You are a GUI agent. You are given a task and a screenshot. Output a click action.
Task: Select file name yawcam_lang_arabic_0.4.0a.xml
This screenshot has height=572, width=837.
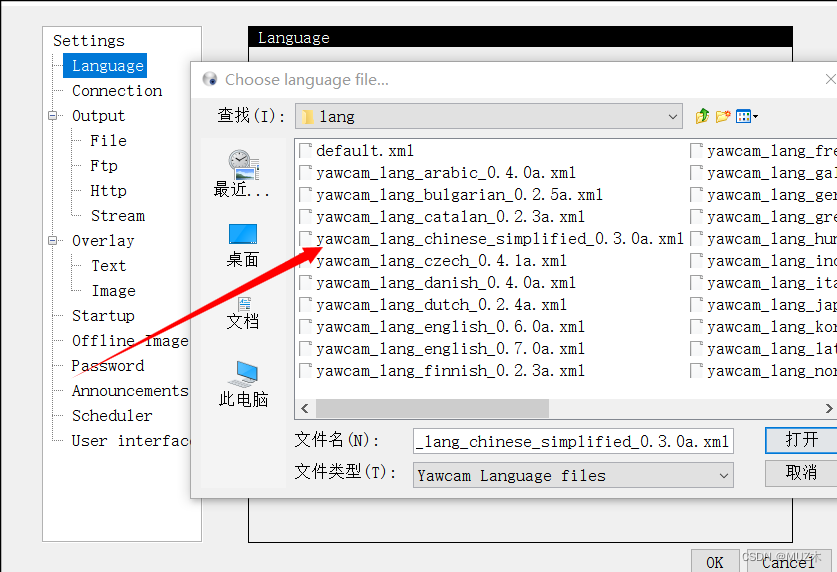(446, 172)
